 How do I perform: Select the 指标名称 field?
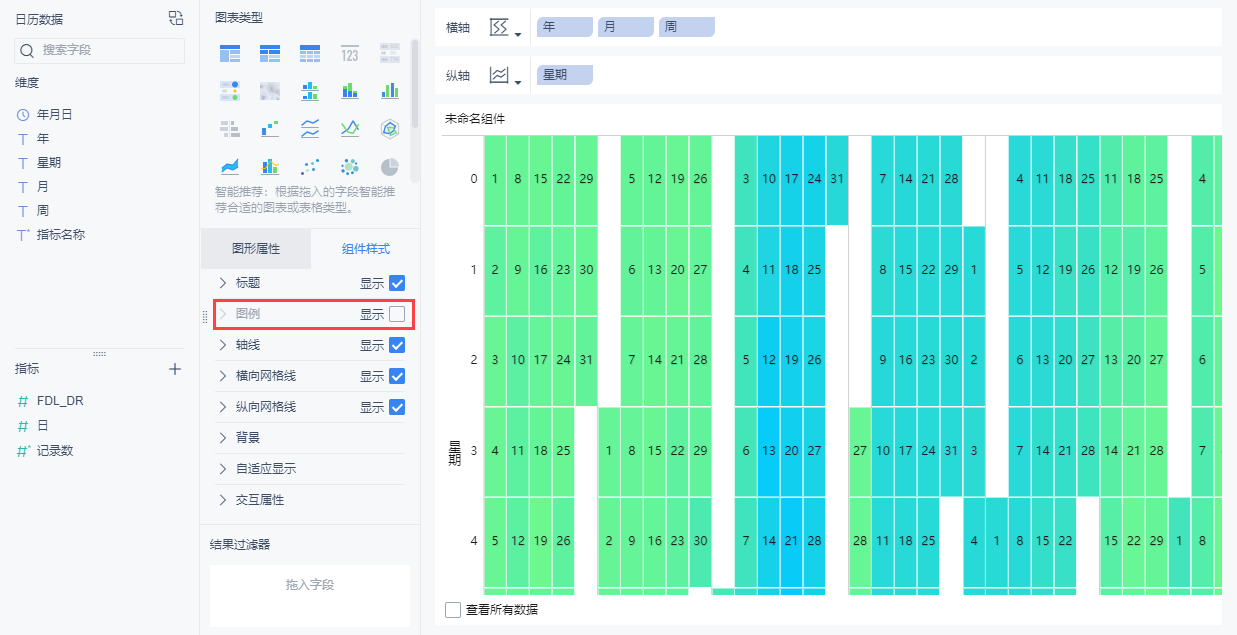[61, 235]
